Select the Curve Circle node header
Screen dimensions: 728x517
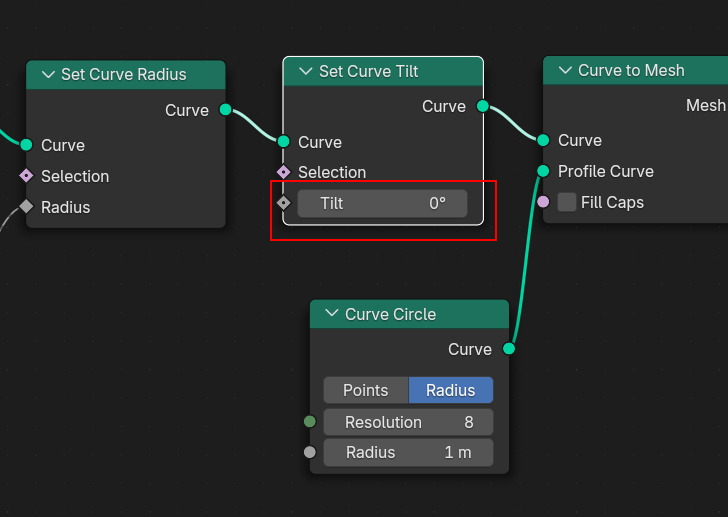point(410,314)
